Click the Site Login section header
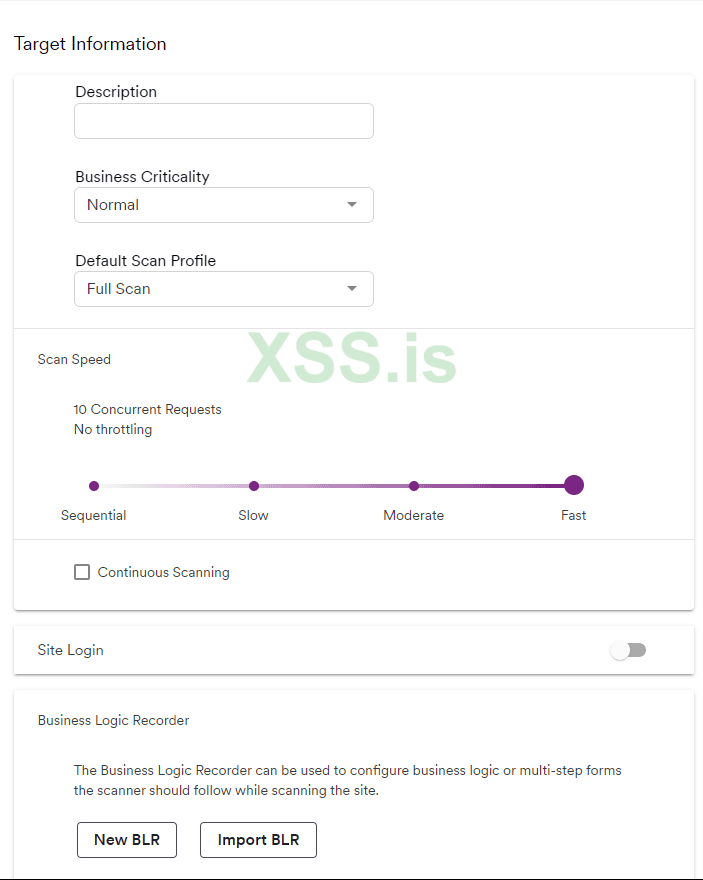The image size is (703, 880). [x=71, y=651]
